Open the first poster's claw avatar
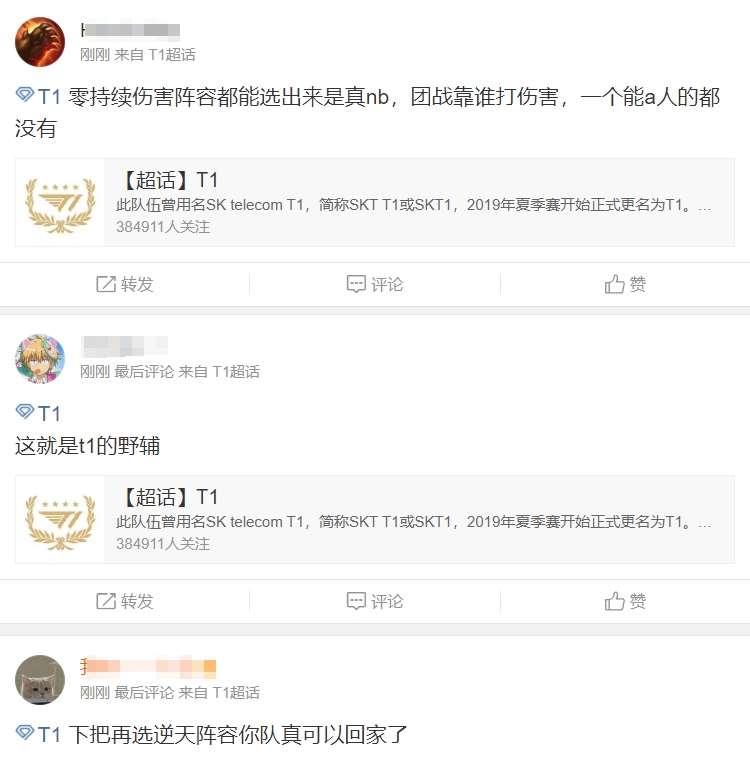Image resolution: width=750 pixels, height=763 pixels. pos(40,42)
